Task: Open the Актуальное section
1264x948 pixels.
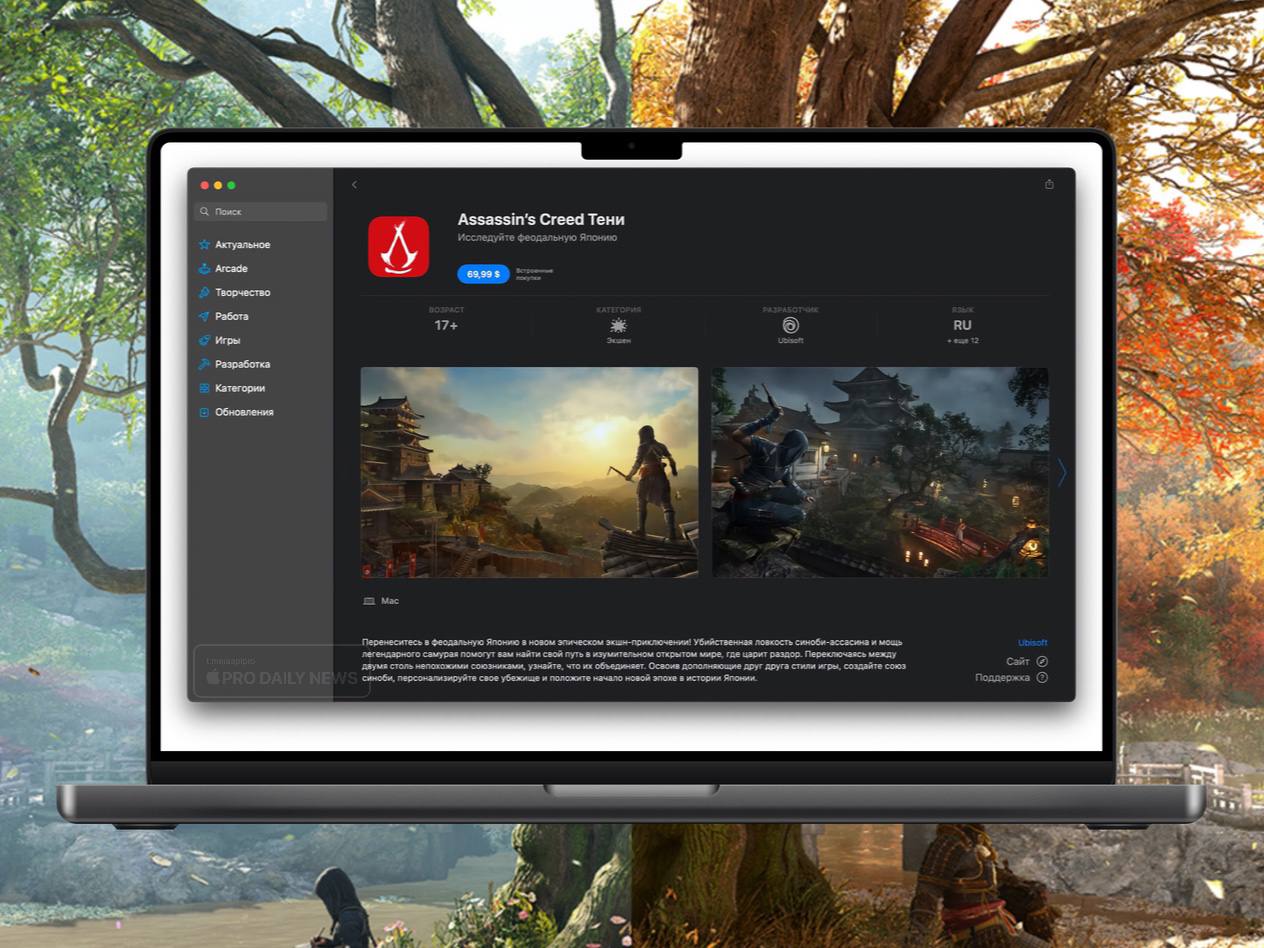Action: pyautogui.click(x=242, y=245)
